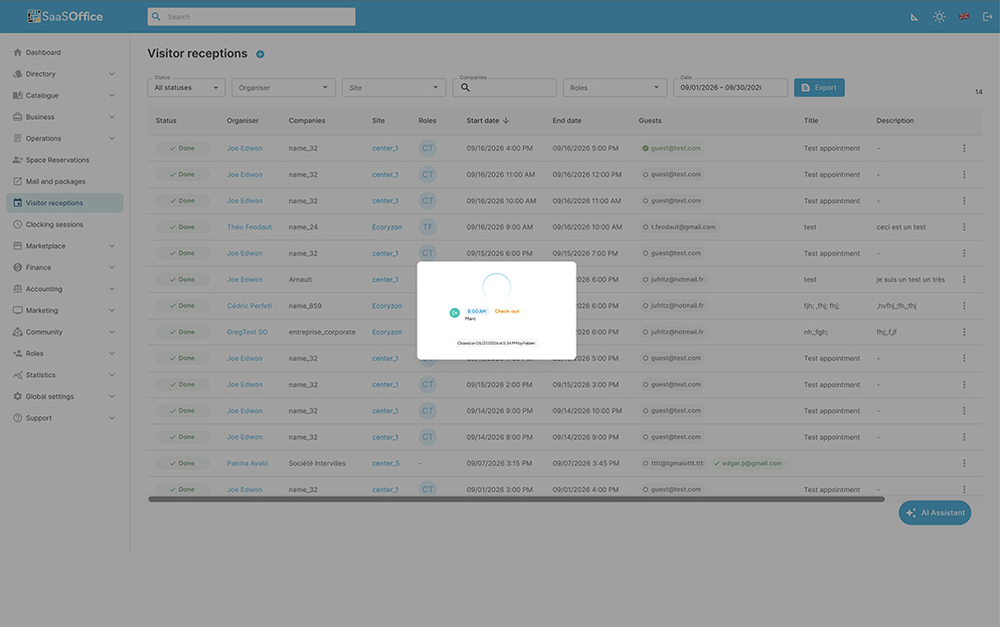Open row menu for Paicha Avabi reception
This screenshot has width=1000, height=627.
coord(964,463)
